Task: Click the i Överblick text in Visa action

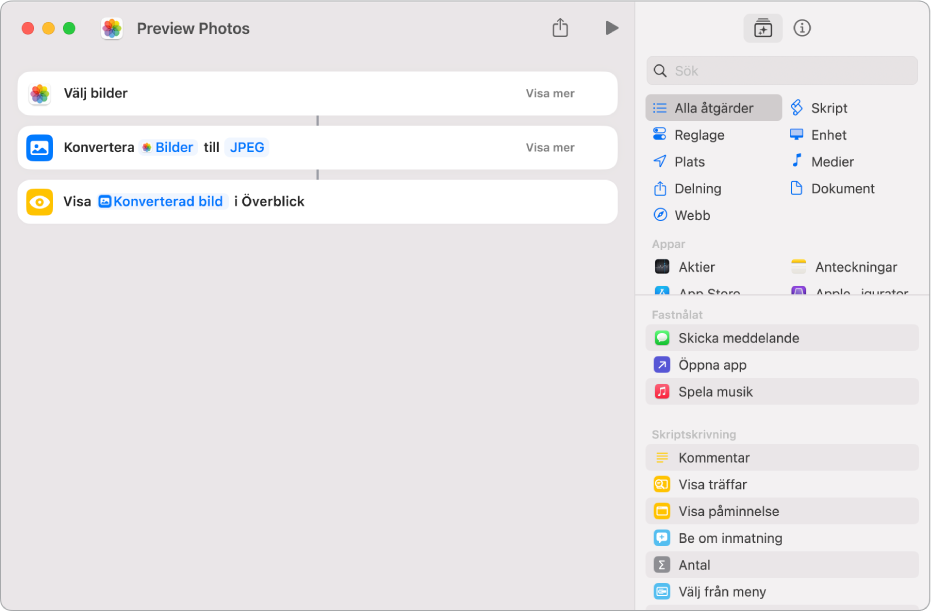Action: 269,201
